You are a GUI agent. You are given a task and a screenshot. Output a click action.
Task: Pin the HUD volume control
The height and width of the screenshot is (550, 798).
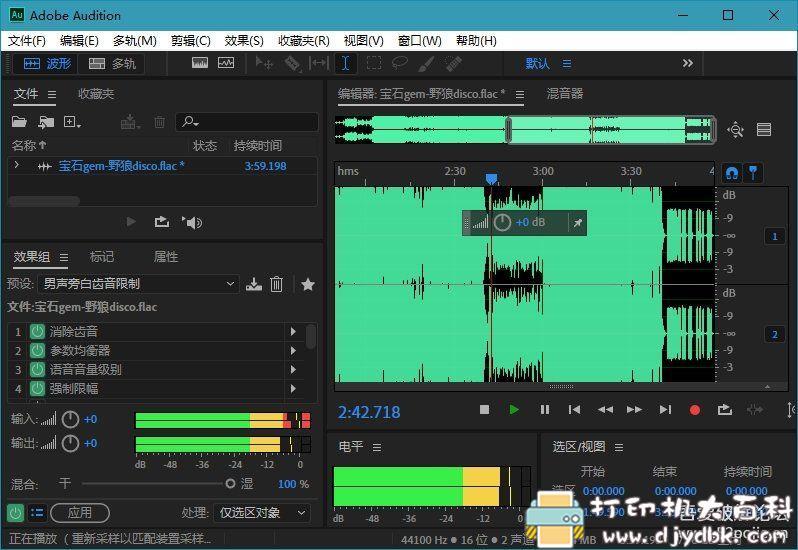(x=578, y=223)
